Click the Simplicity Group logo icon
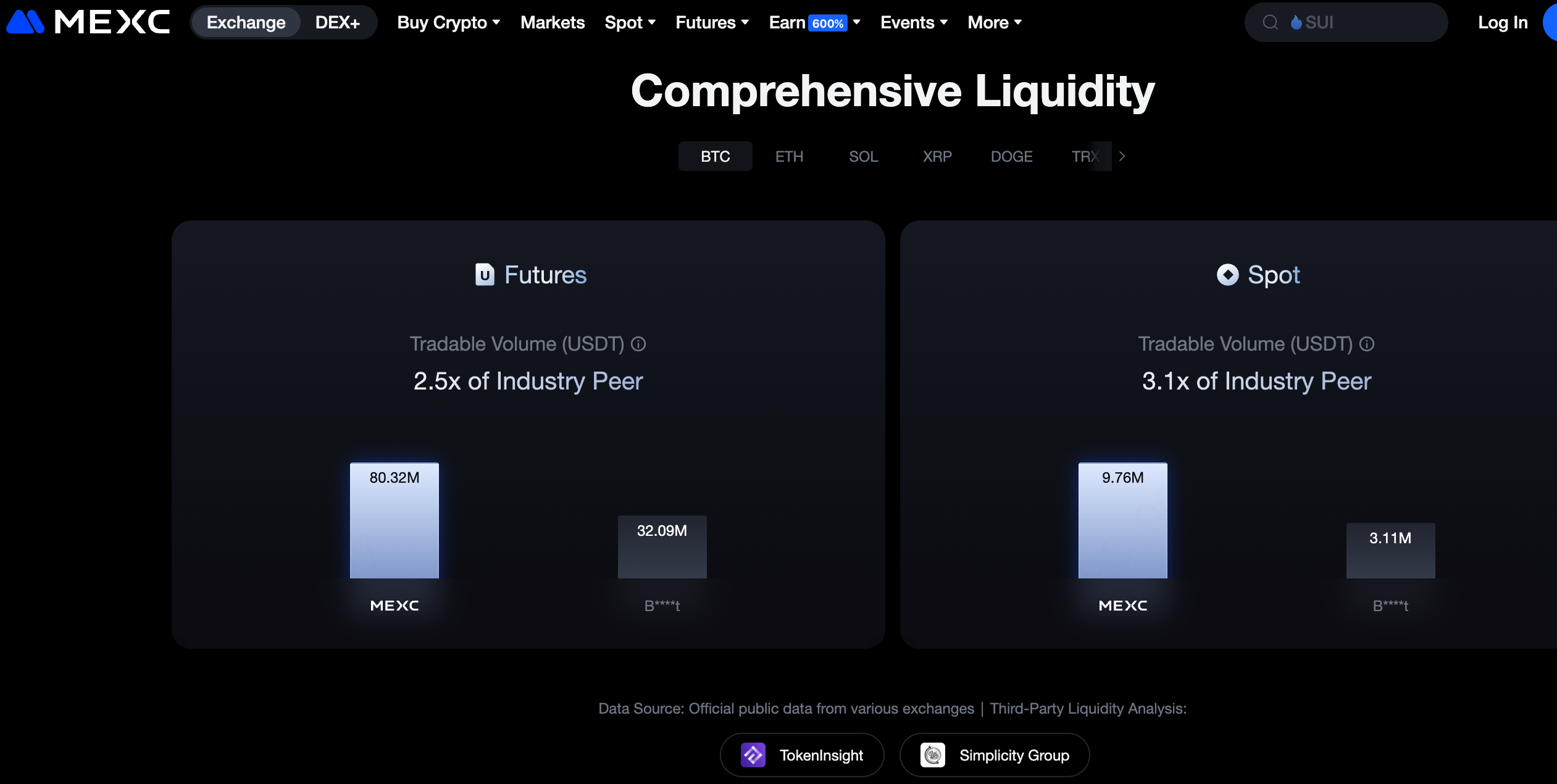This screenshot has height=784, width=1557. (x=932, y=755)
